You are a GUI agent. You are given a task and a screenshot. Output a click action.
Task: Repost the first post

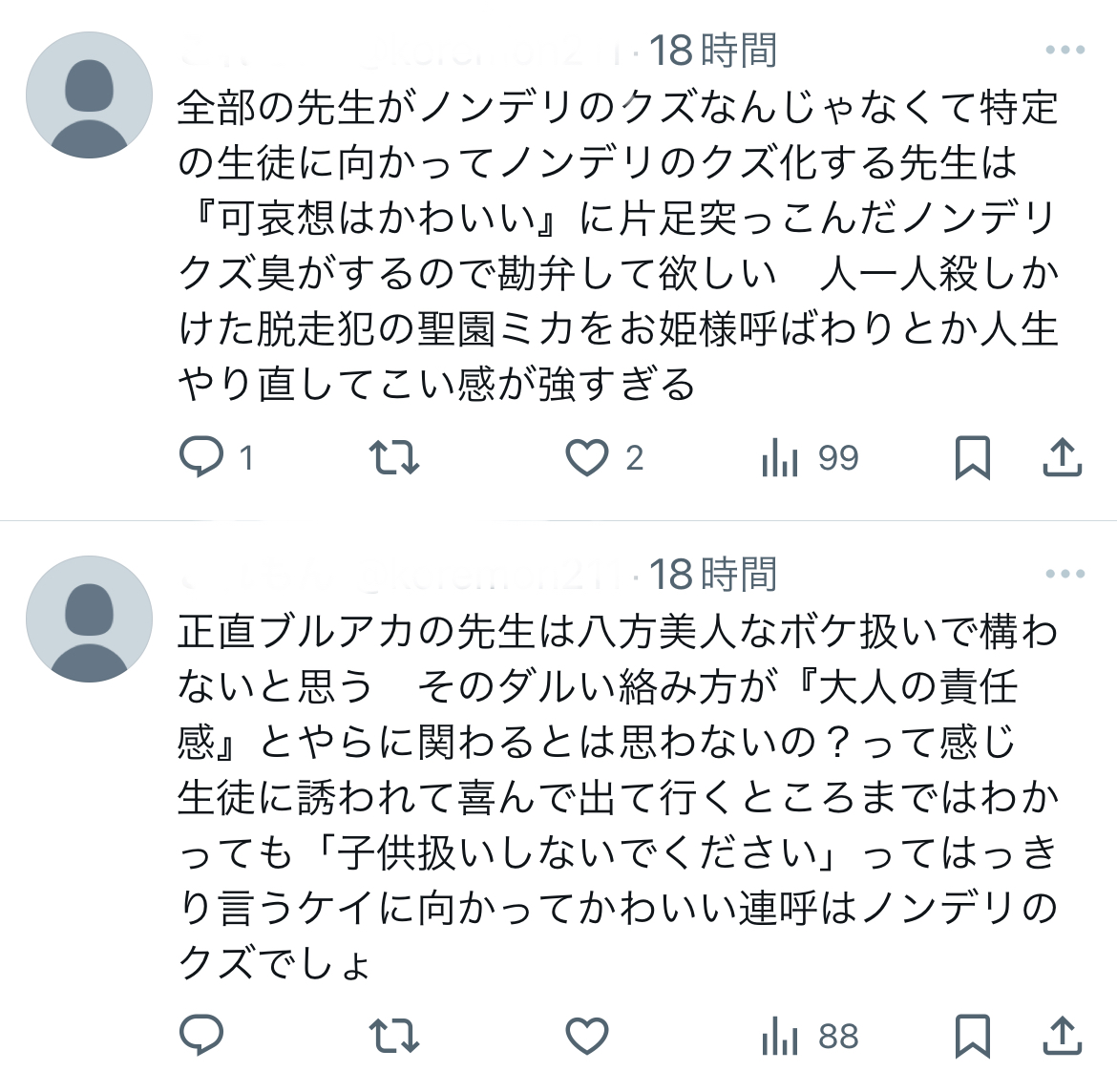click(x=394, y=458)
